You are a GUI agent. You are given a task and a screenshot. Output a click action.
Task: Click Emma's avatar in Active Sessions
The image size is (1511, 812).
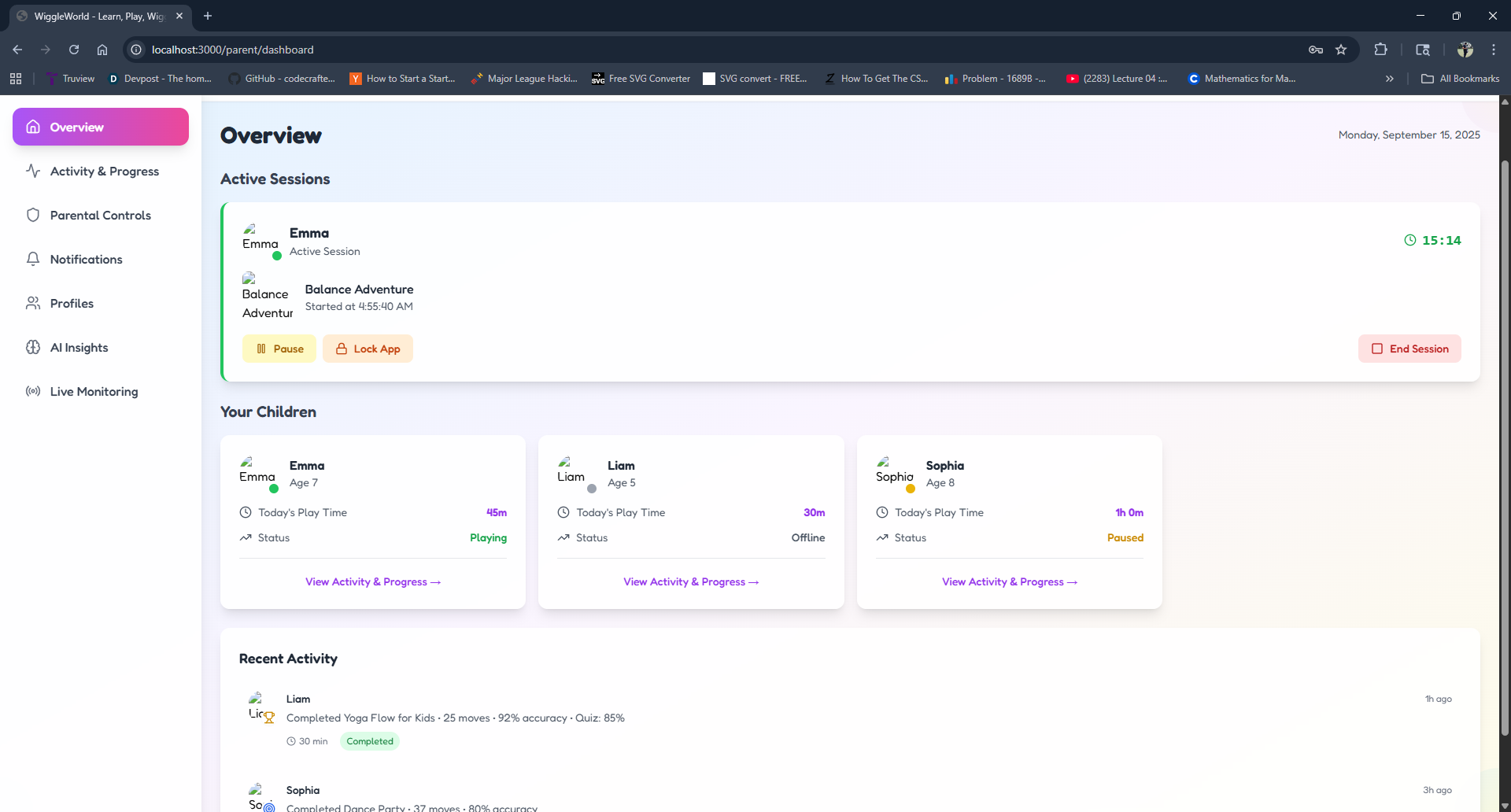point(260,240)
